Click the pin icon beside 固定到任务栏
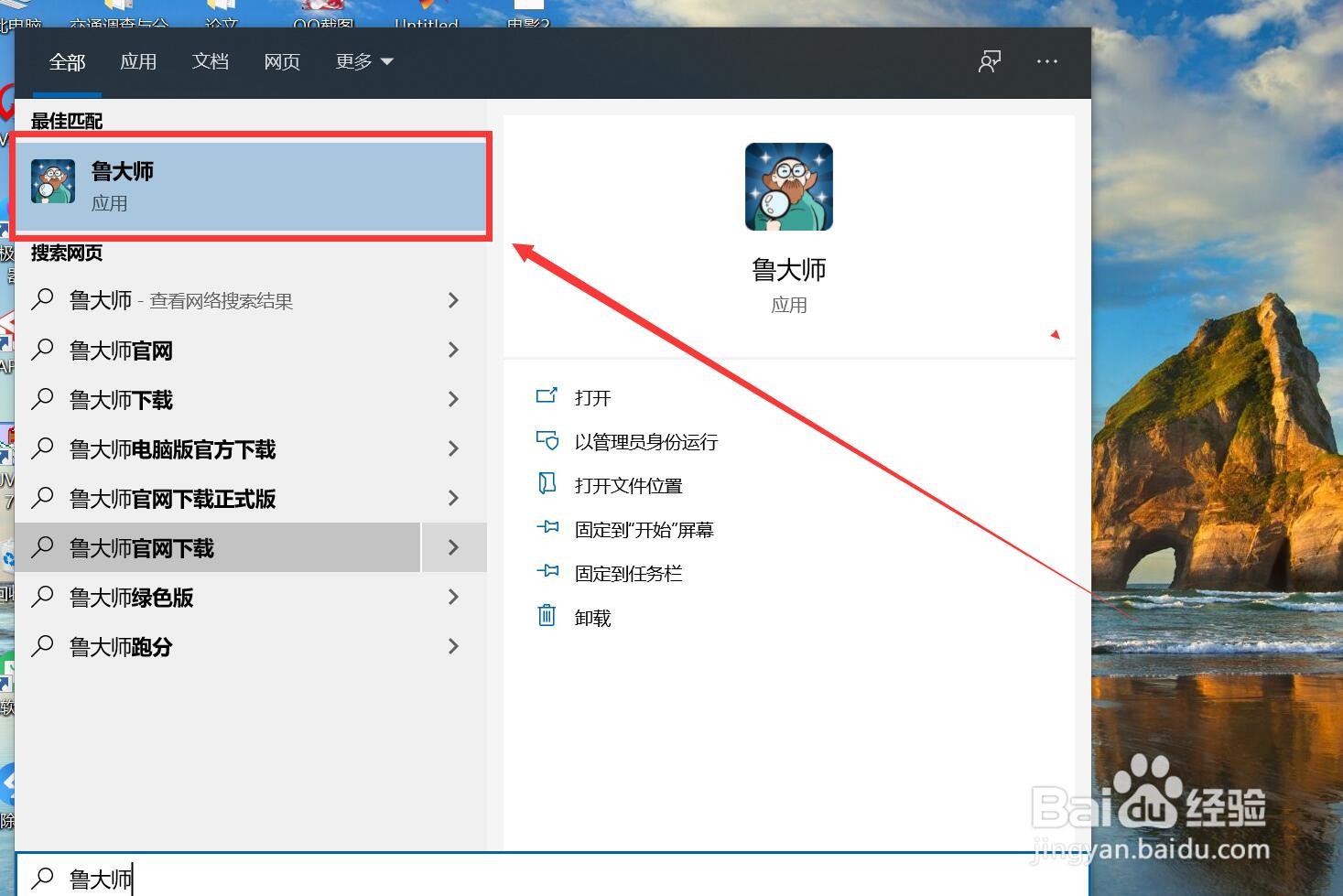 point(547,571)
